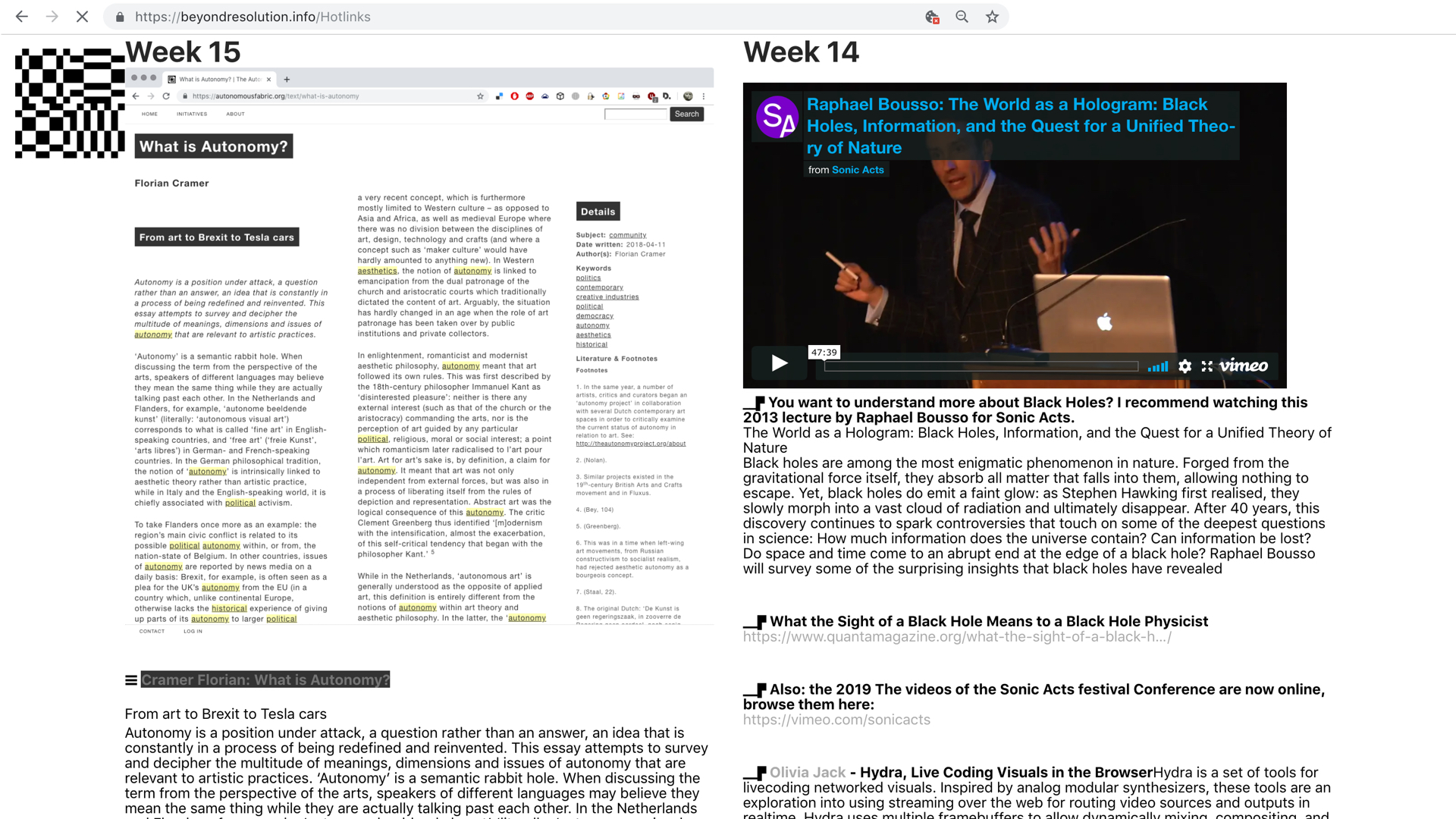This screenshot has height=819, width=1456.
Task: Click the Vimeo logo on player
Action: click(1244, 366)
